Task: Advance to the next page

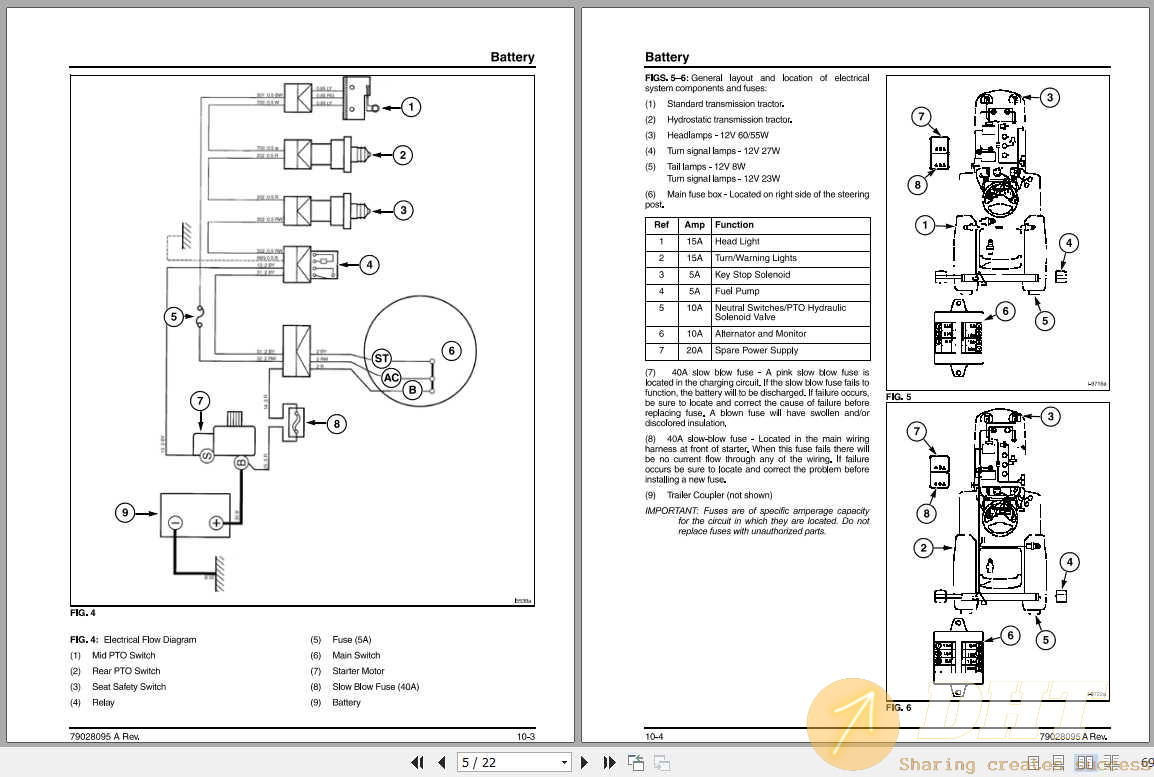Action: [585, 762]
